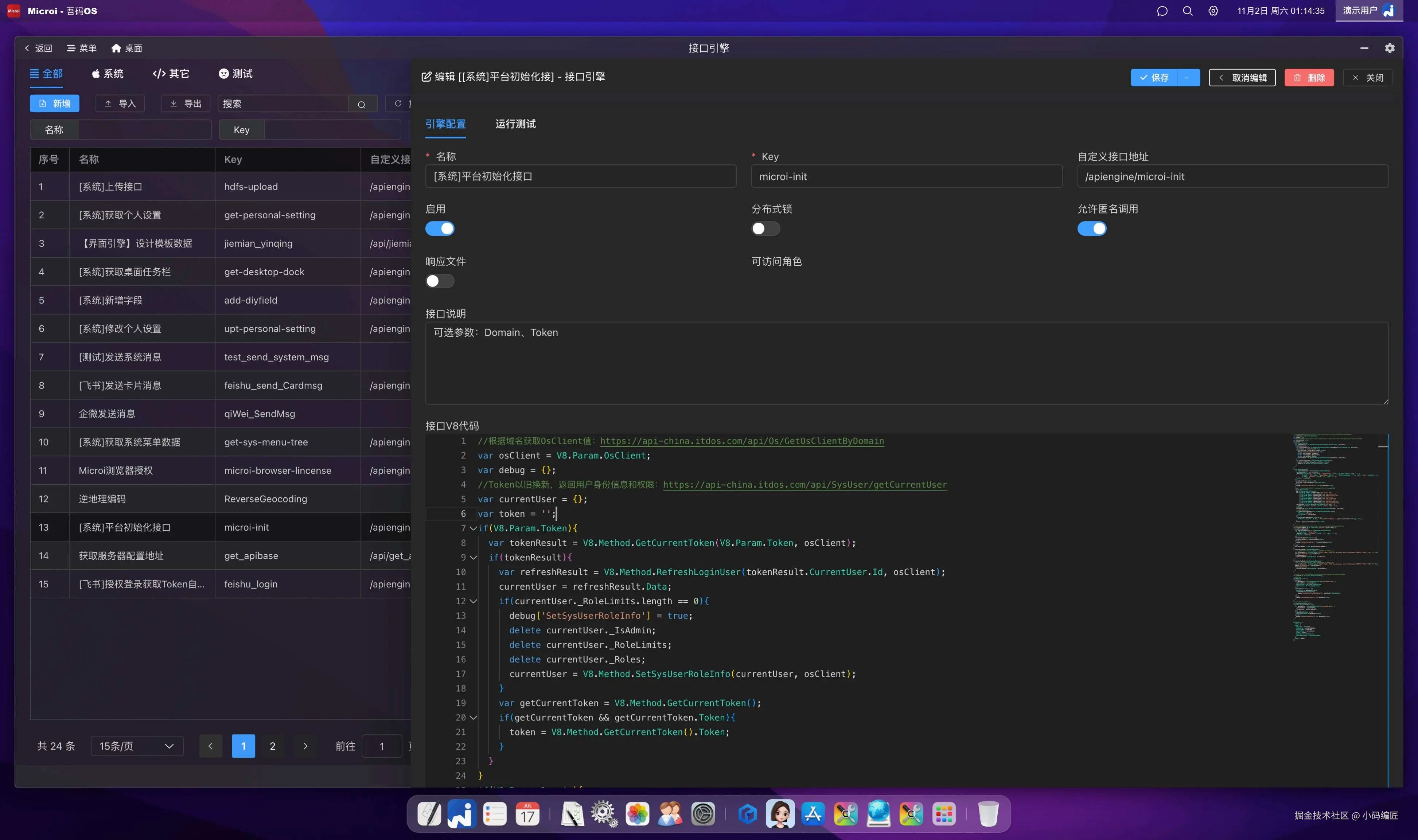
Task: Turn on the 响应文件 toggle
Action: (x=440, y=281)
